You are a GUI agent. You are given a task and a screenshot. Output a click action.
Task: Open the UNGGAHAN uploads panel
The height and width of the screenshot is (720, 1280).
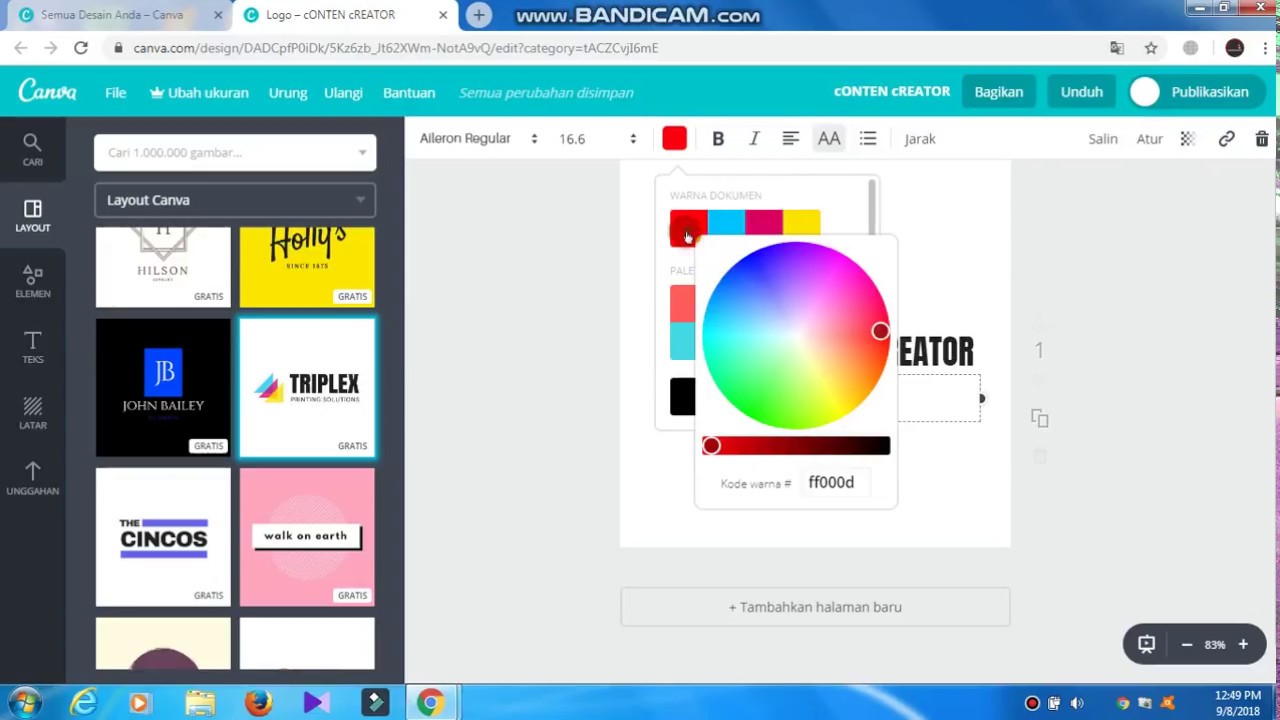click(32, 478)
